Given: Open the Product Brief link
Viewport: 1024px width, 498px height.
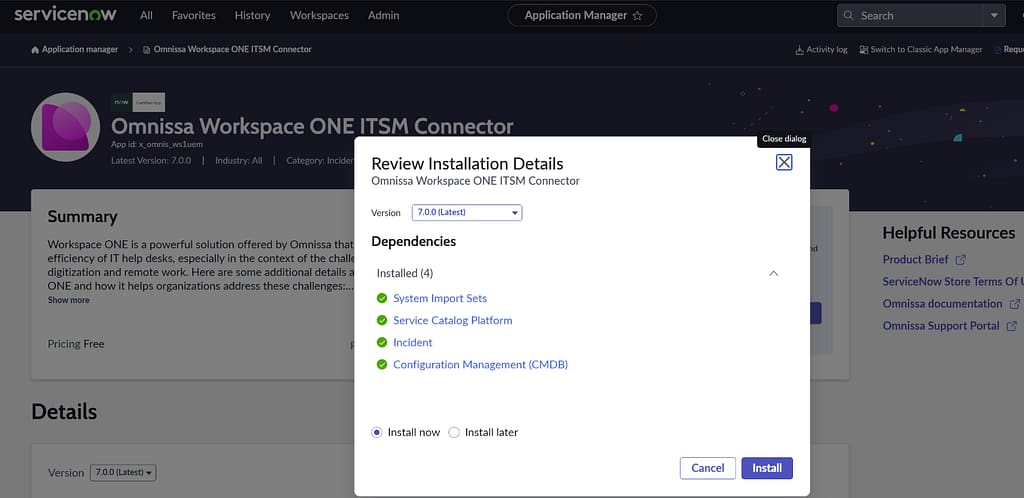Looking at the screenshot, I should point(915,259).
